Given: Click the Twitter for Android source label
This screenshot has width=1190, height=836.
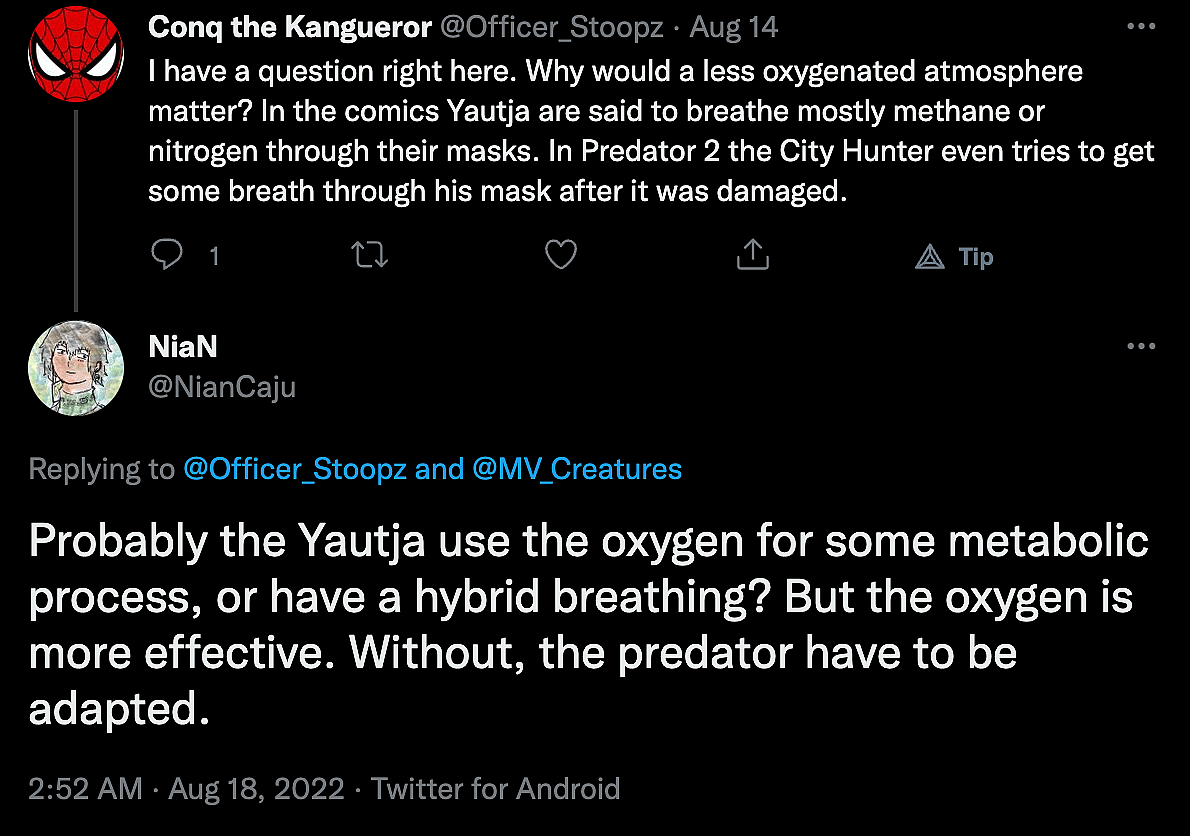Looking at the screenshot, I should (496, 788).
